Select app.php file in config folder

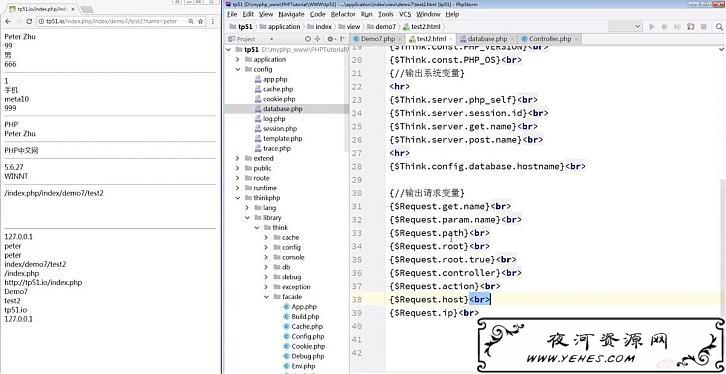(272, 79)
